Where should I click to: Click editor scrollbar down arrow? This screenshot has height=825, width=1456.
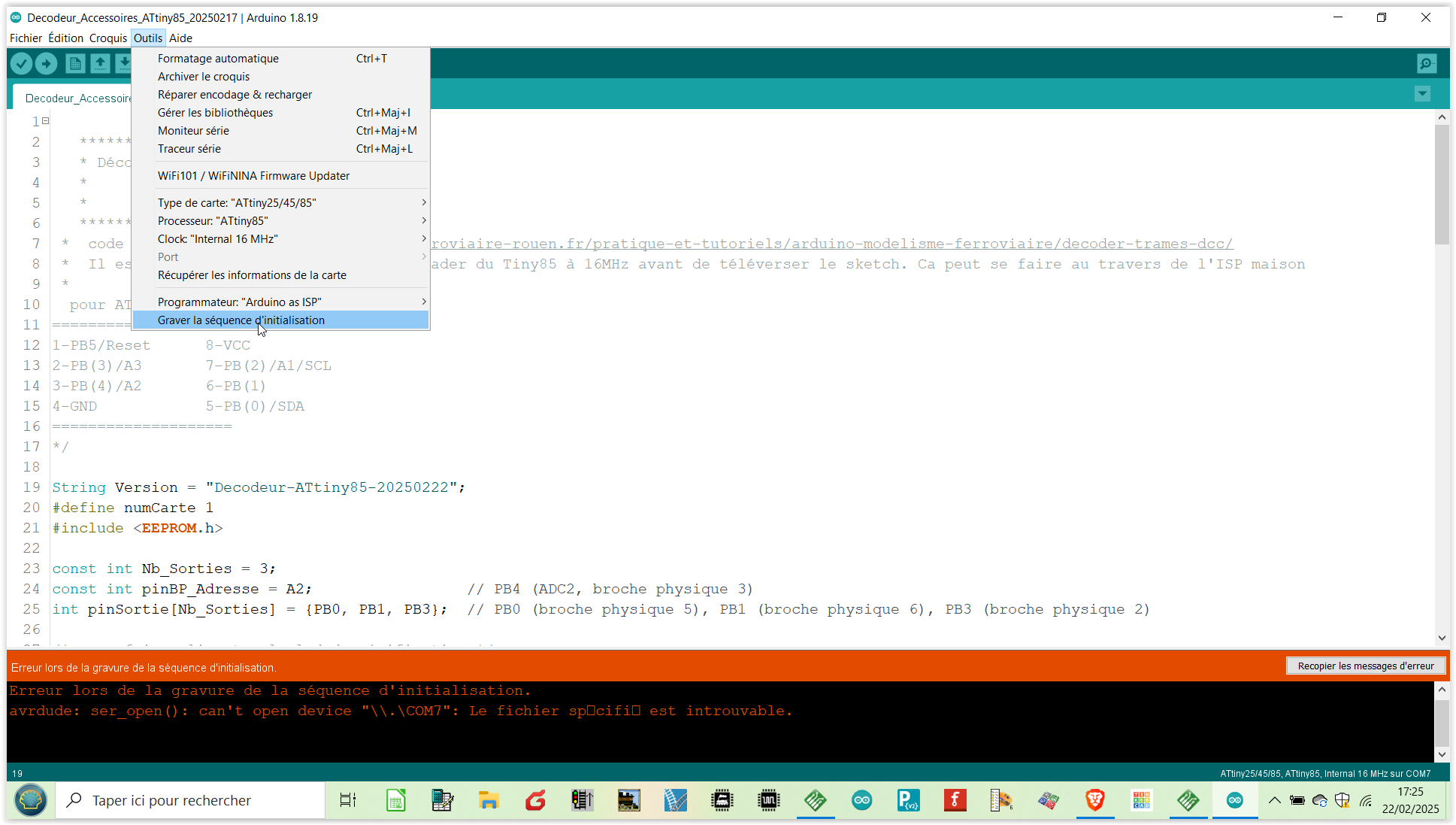tap(1441, 638)
